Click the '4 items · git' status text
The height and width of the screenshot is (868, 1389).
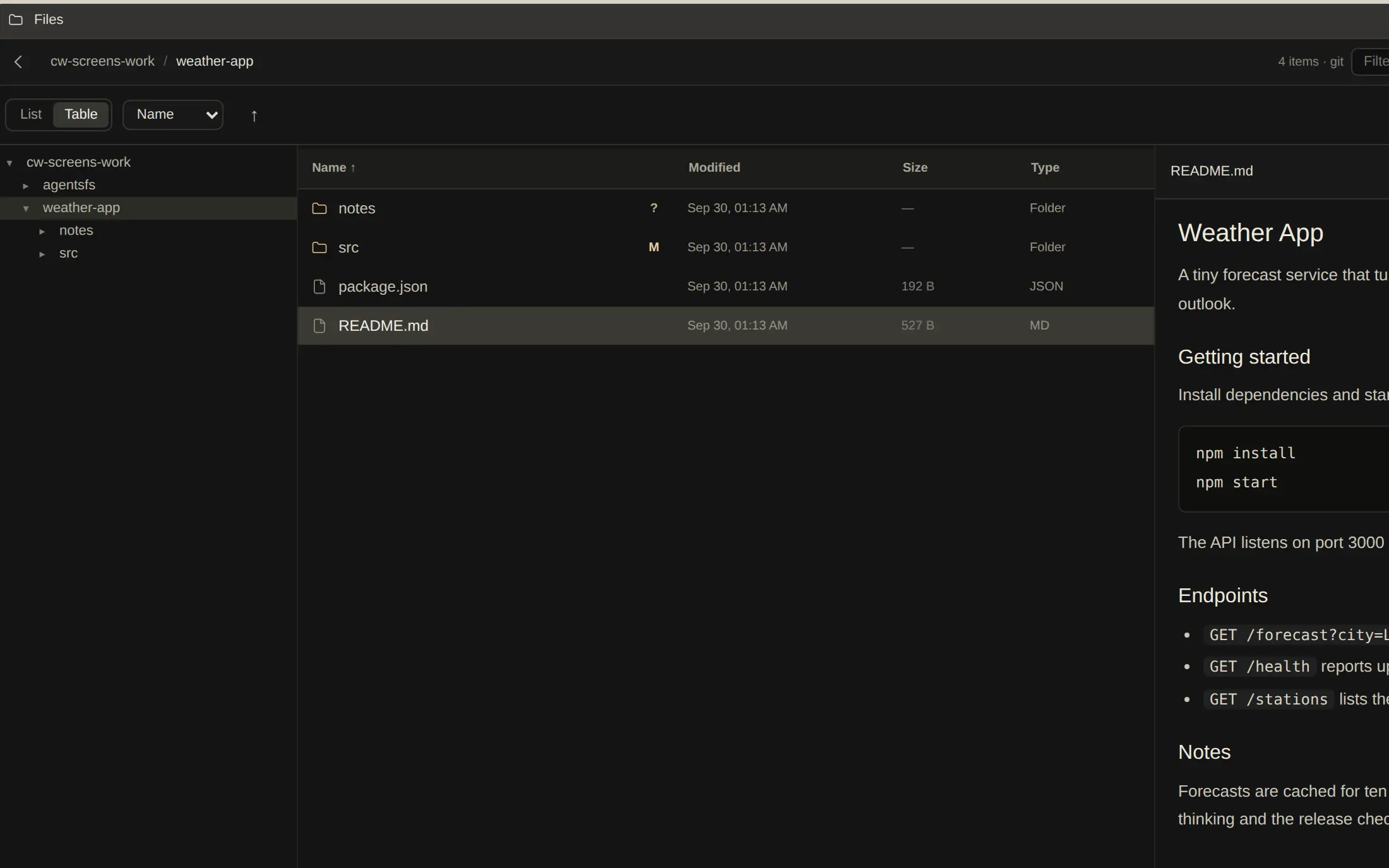[x=1311, y=61]
